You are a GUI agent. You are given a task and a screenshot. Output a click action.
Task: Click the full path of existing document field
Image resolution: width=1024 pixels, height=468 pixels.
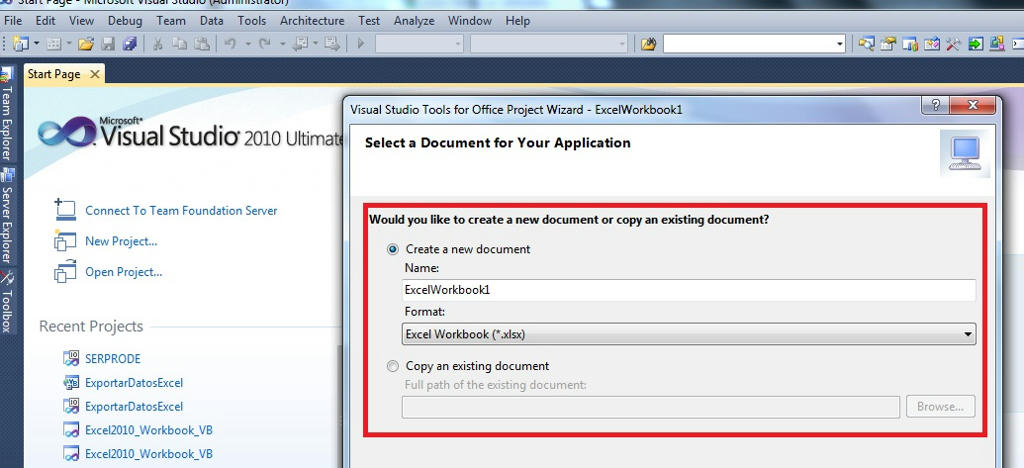click(x=650, y=407)
